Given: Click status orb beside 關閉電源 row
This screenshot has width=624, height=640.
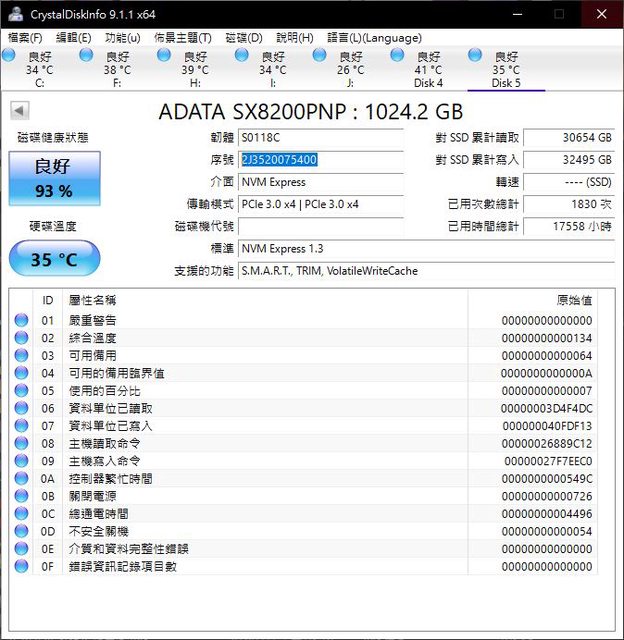Looking at the screenshot, I should 21,496.
